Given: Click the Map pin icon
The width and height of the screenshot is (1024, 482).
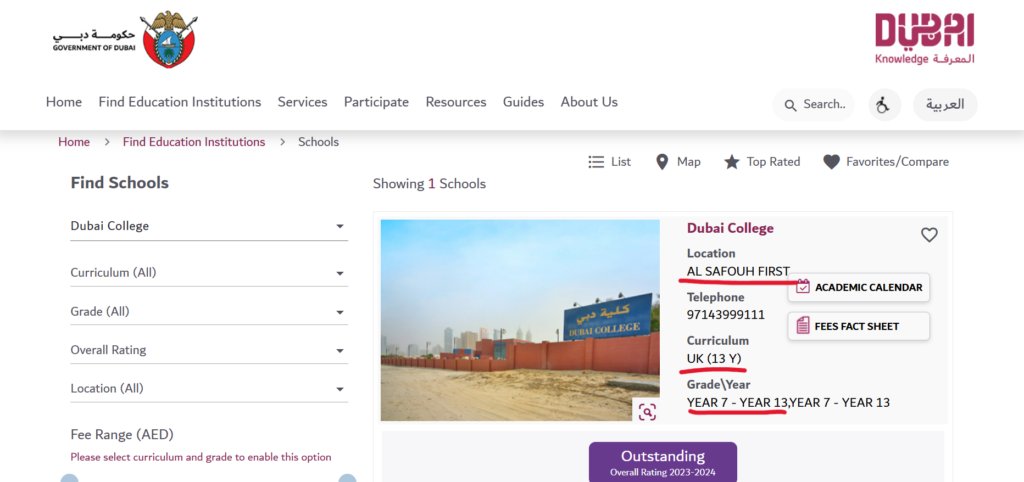Looking at the screenshot, I should point(662,162).
